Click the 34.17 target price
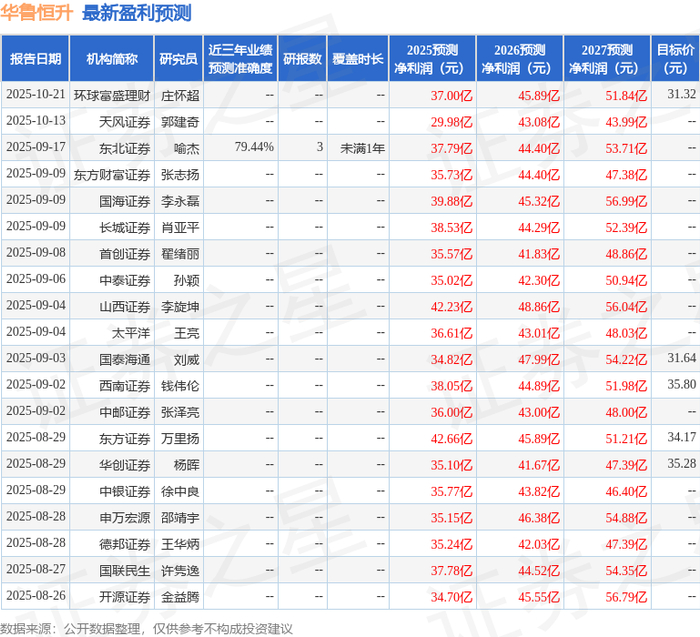This screenshot has width=700, height=637. [682, 437]
